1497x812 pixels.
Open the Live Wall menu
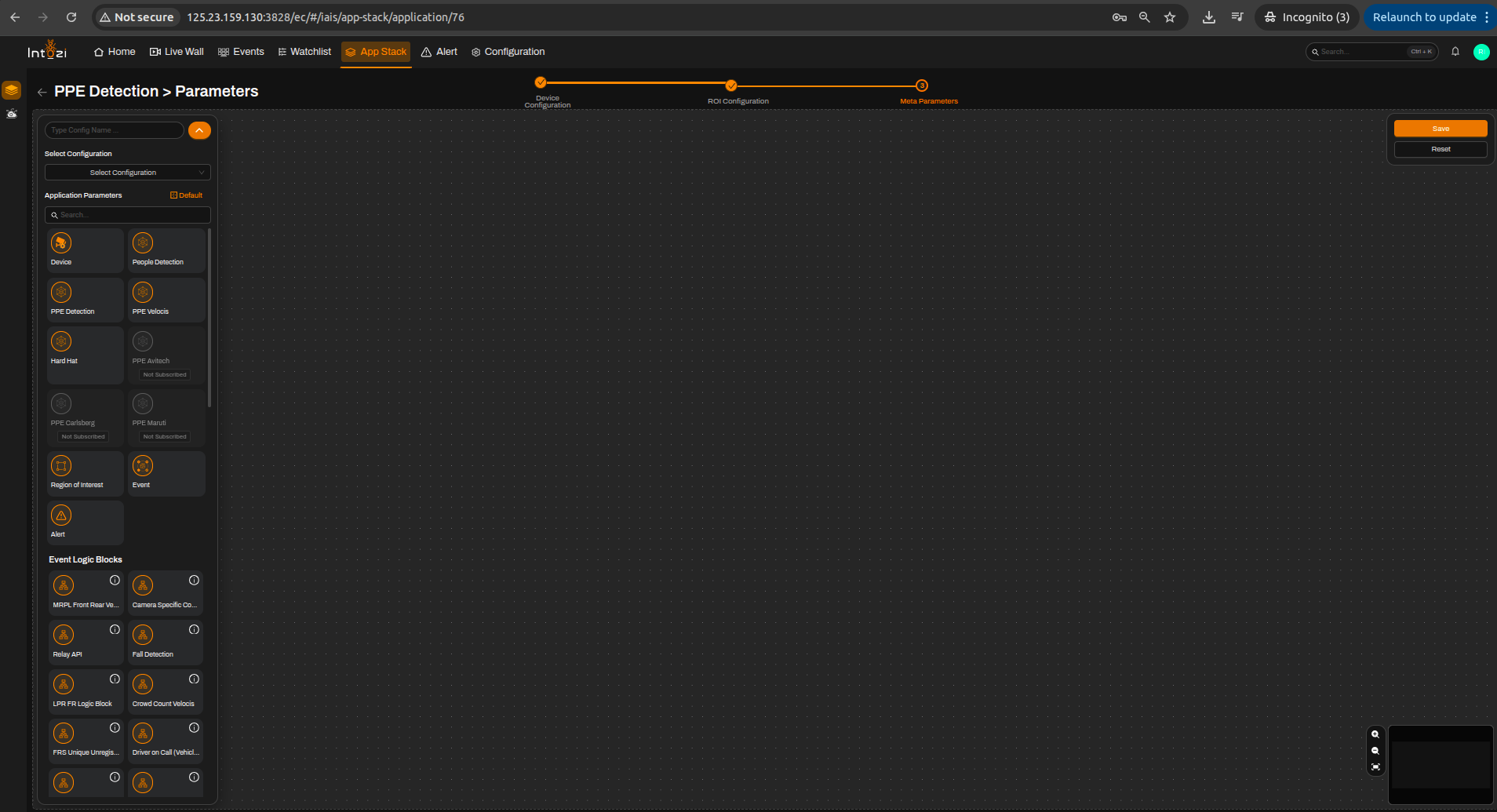point(177,52)
